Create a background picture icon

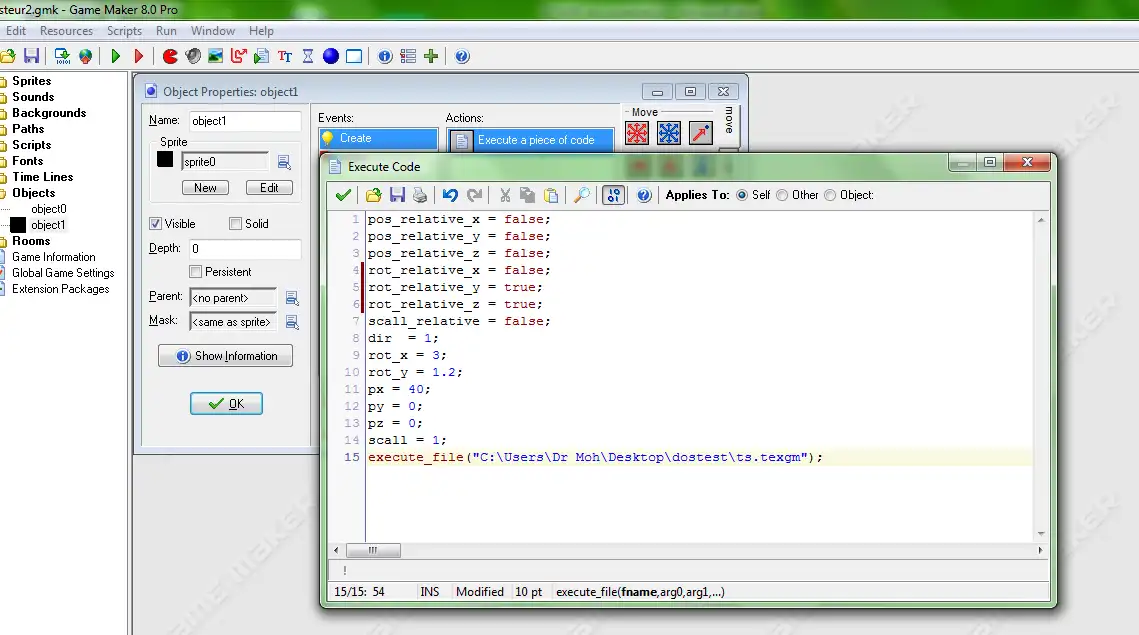(x=216, y=56)
